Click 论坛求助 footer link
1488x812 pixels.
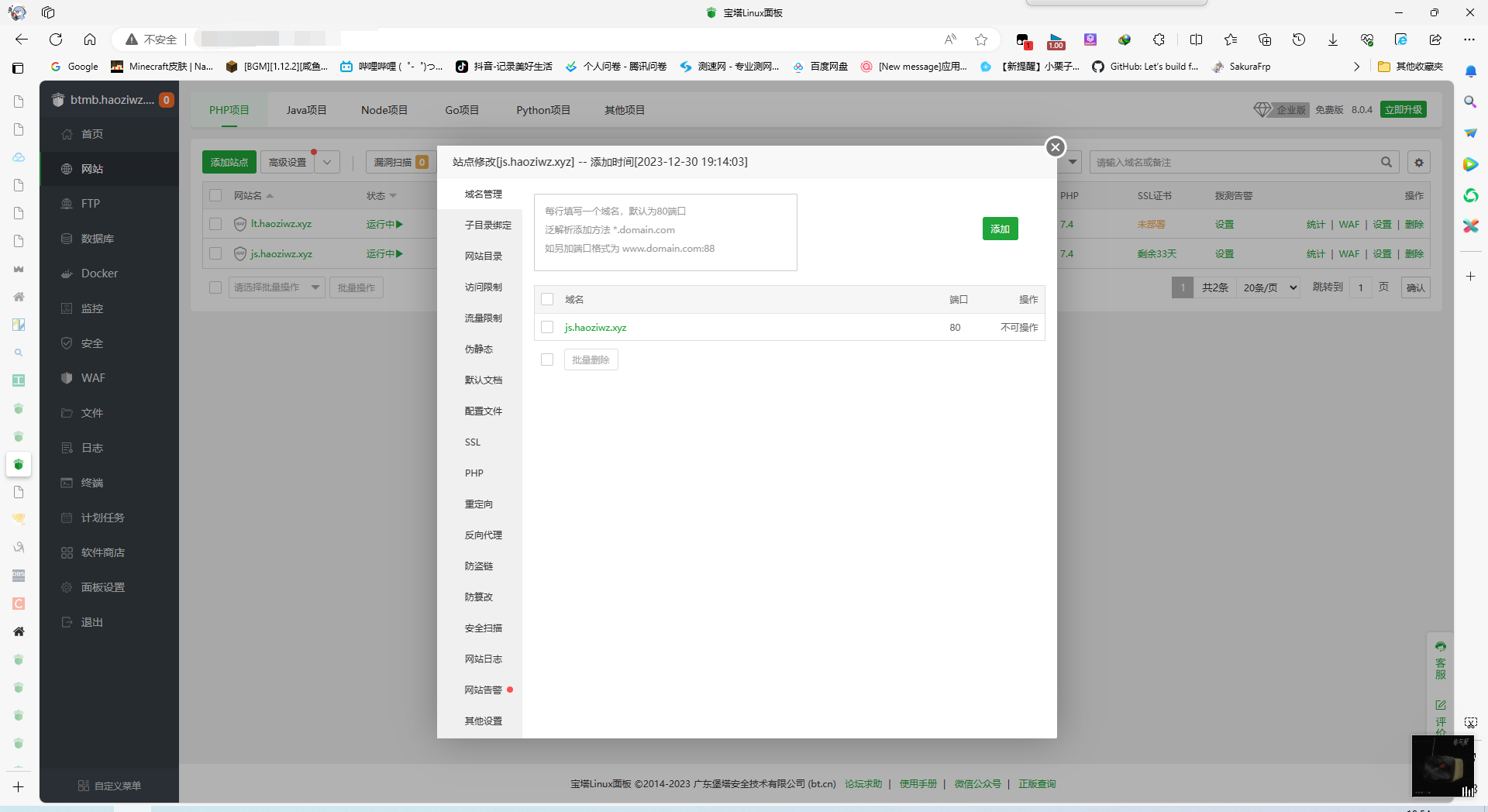863,784
